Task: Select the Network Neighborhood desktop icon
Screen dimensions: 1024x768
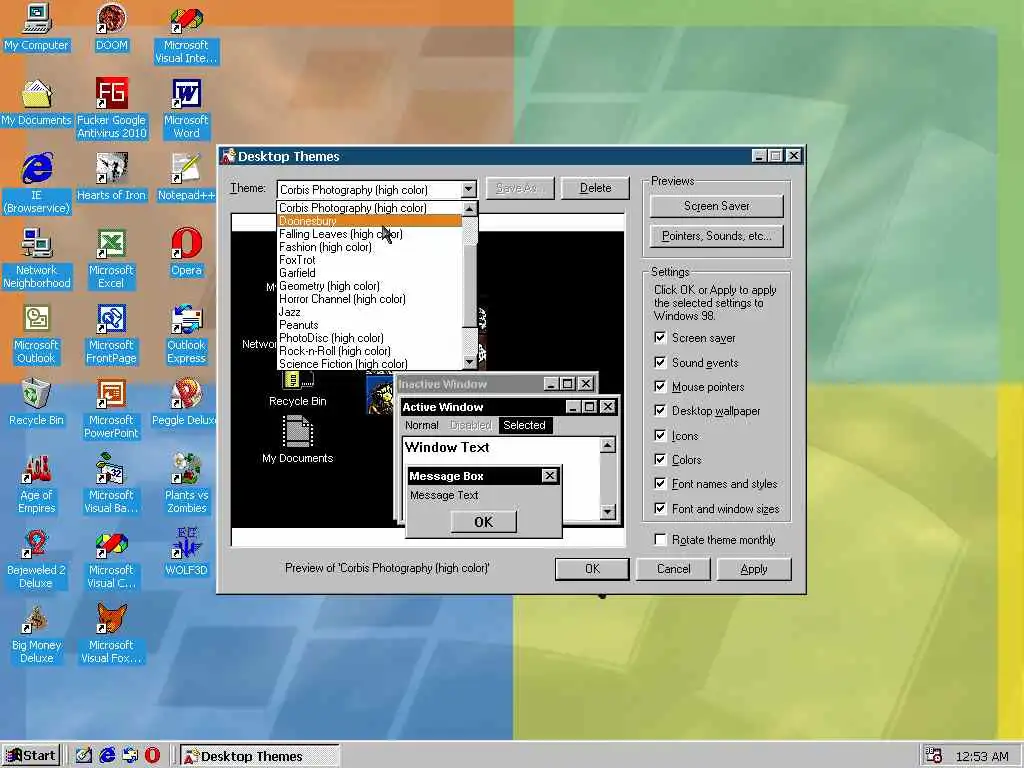Action: [x=36, y=259]
